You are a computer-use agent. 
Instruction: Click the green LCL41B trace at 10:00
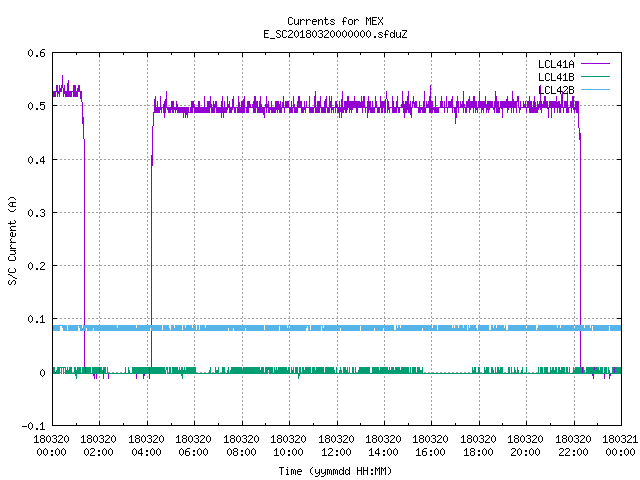tap(289, 370)
